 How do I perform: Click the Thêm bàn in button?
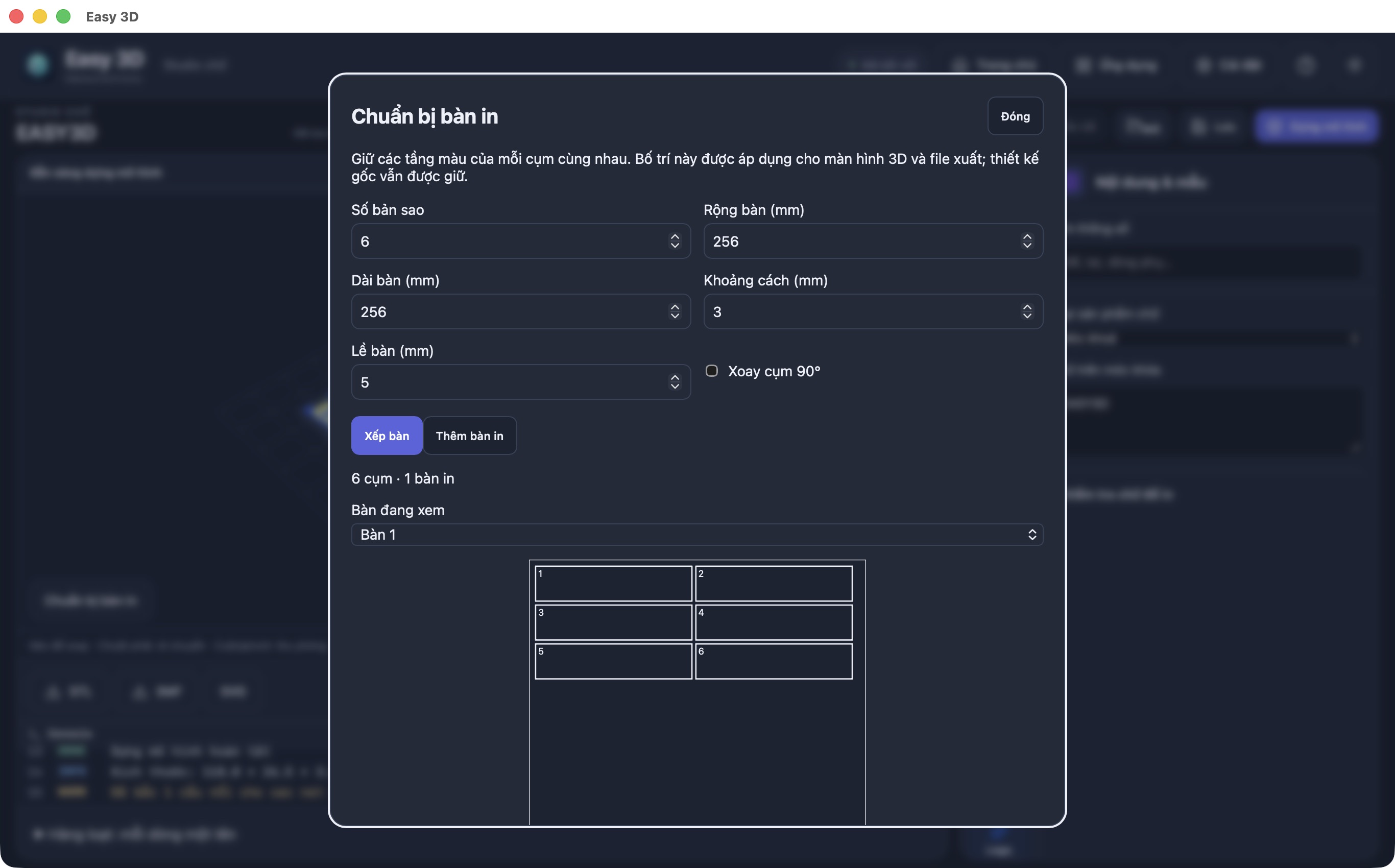click(x=469, y=435)
